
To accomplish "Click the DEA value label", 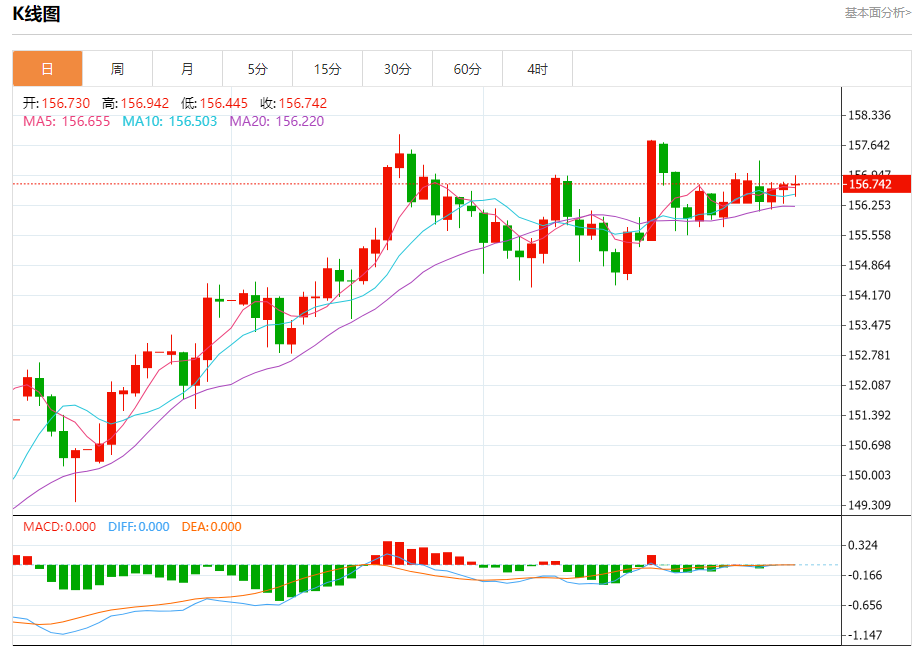I will 211,527.
